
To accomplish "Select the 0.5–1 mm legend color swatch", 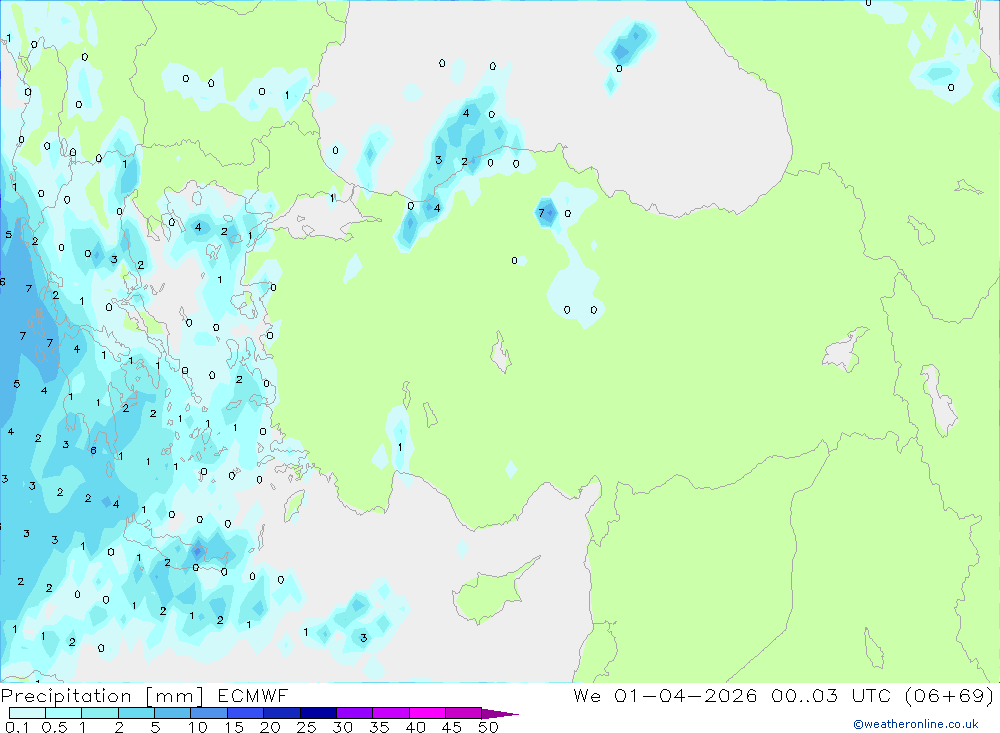I will (x=64, y=713).
